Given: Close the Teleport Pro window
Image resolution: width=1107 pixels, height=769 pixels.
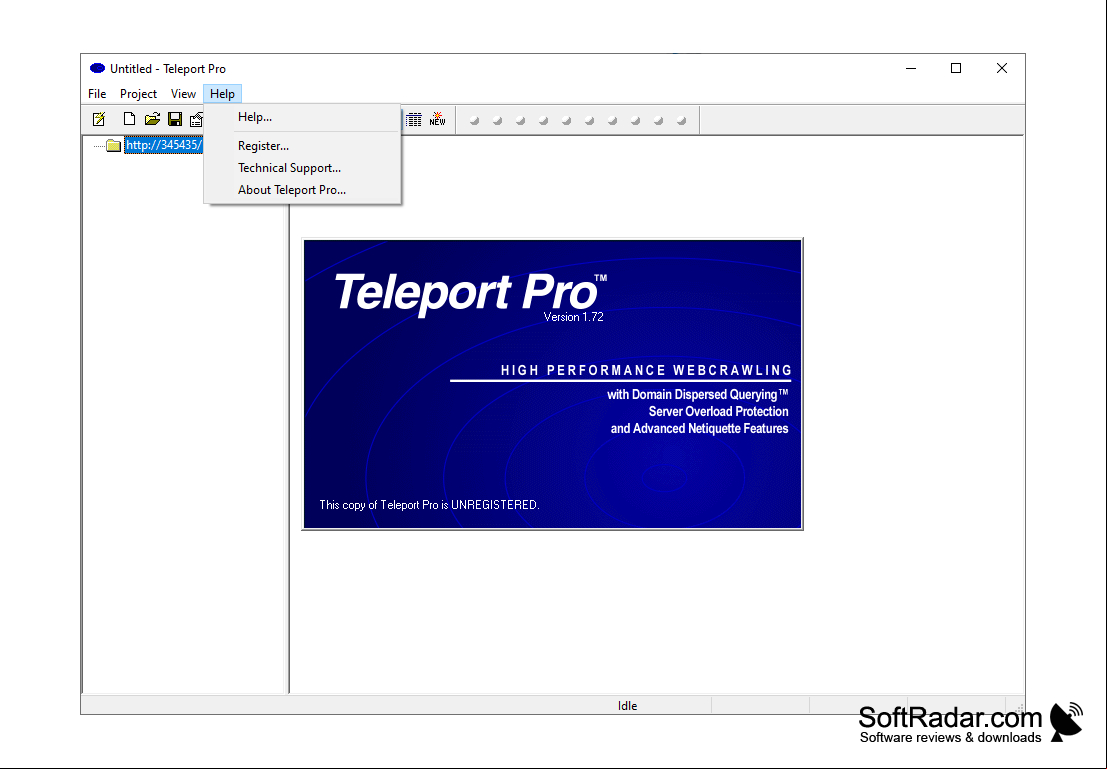Looking at the screenshot, I should (1002, 68).
